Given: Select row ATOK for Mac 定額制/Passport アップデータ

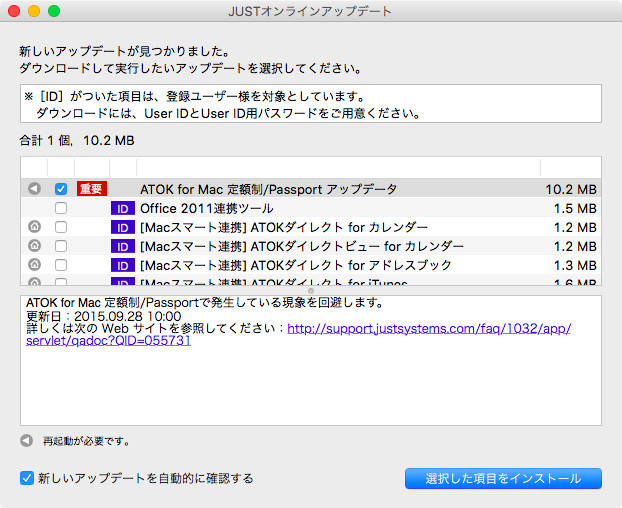Looking at the screenshot, I should point(311,189).
